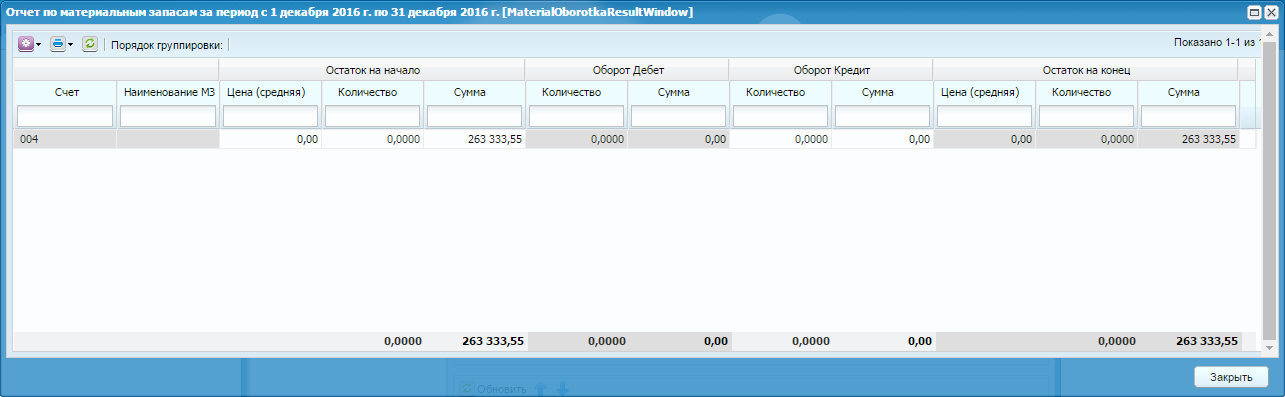This screenshot has width=1285, height=397.
Task: Click filter field under Остаток на конец Цена (средняя)
Action: coord(984,116)
